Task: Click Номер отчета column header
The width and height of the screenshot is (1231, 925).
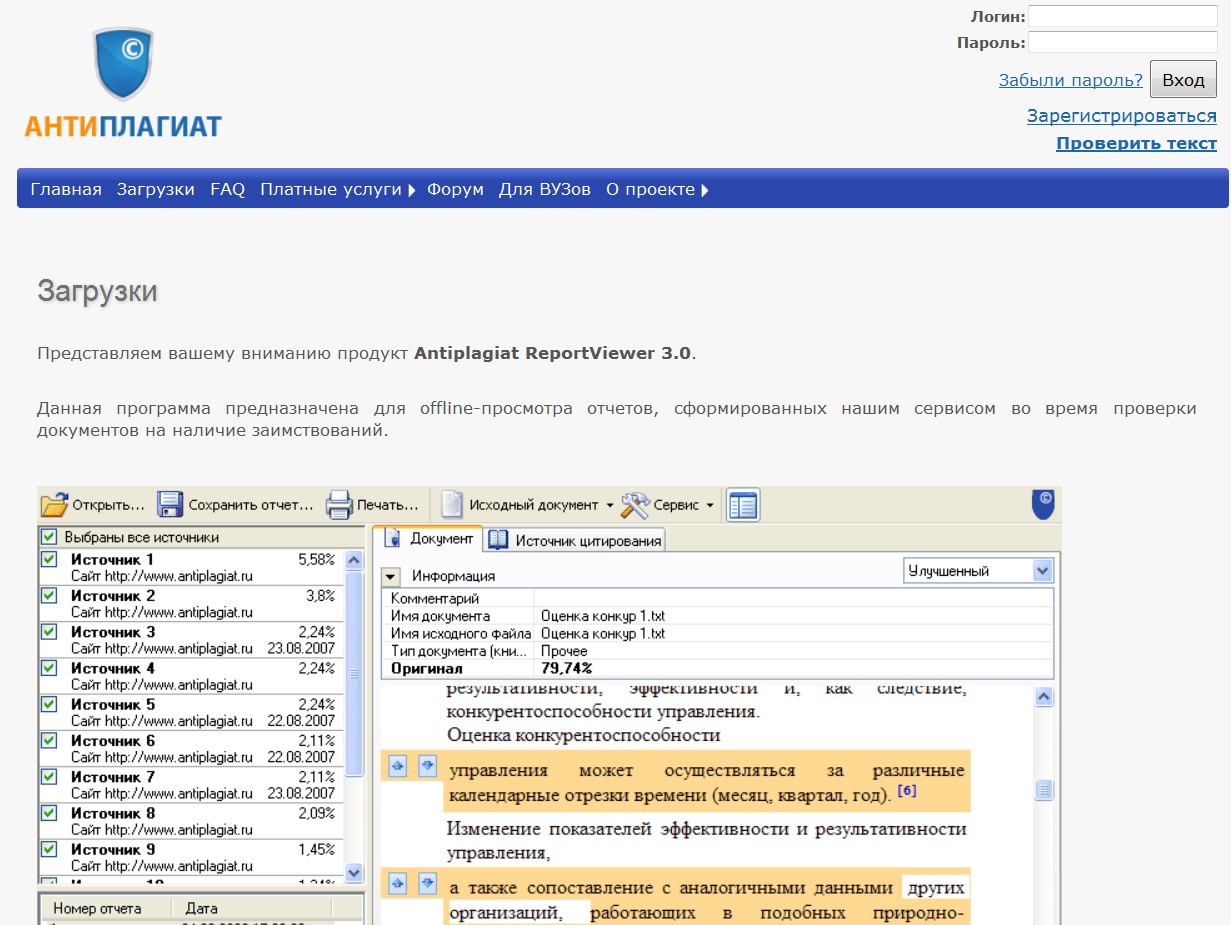Action: point(105,909)
